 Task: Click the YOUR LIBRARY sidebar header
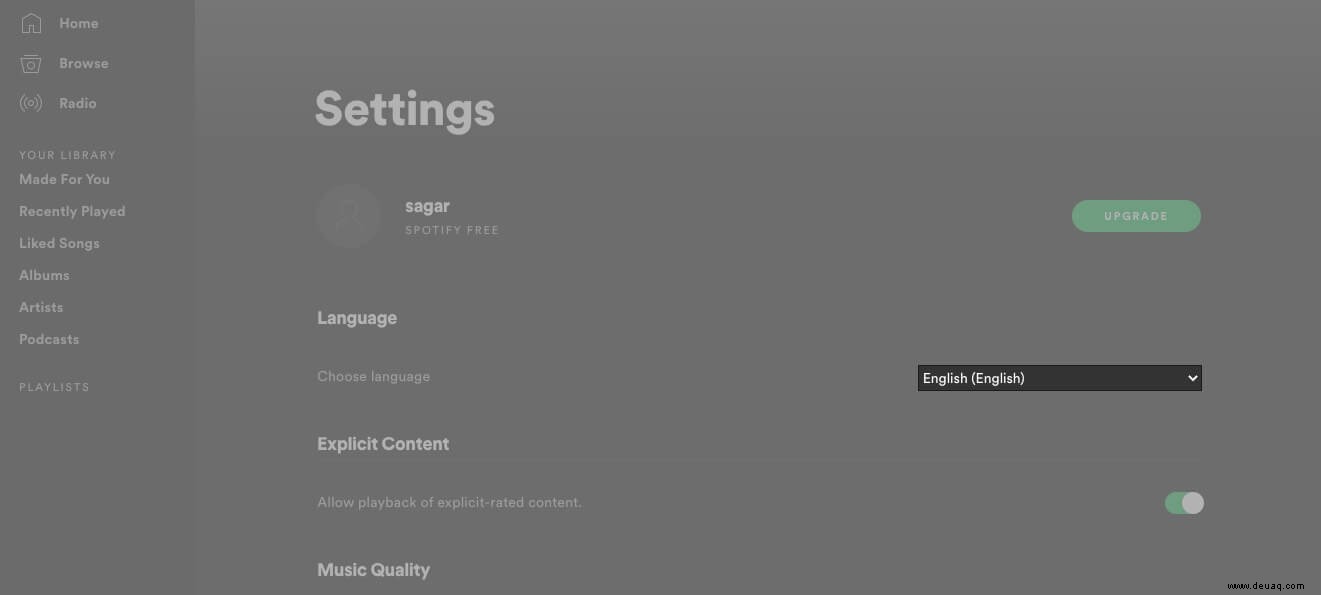tap(67, 155)
